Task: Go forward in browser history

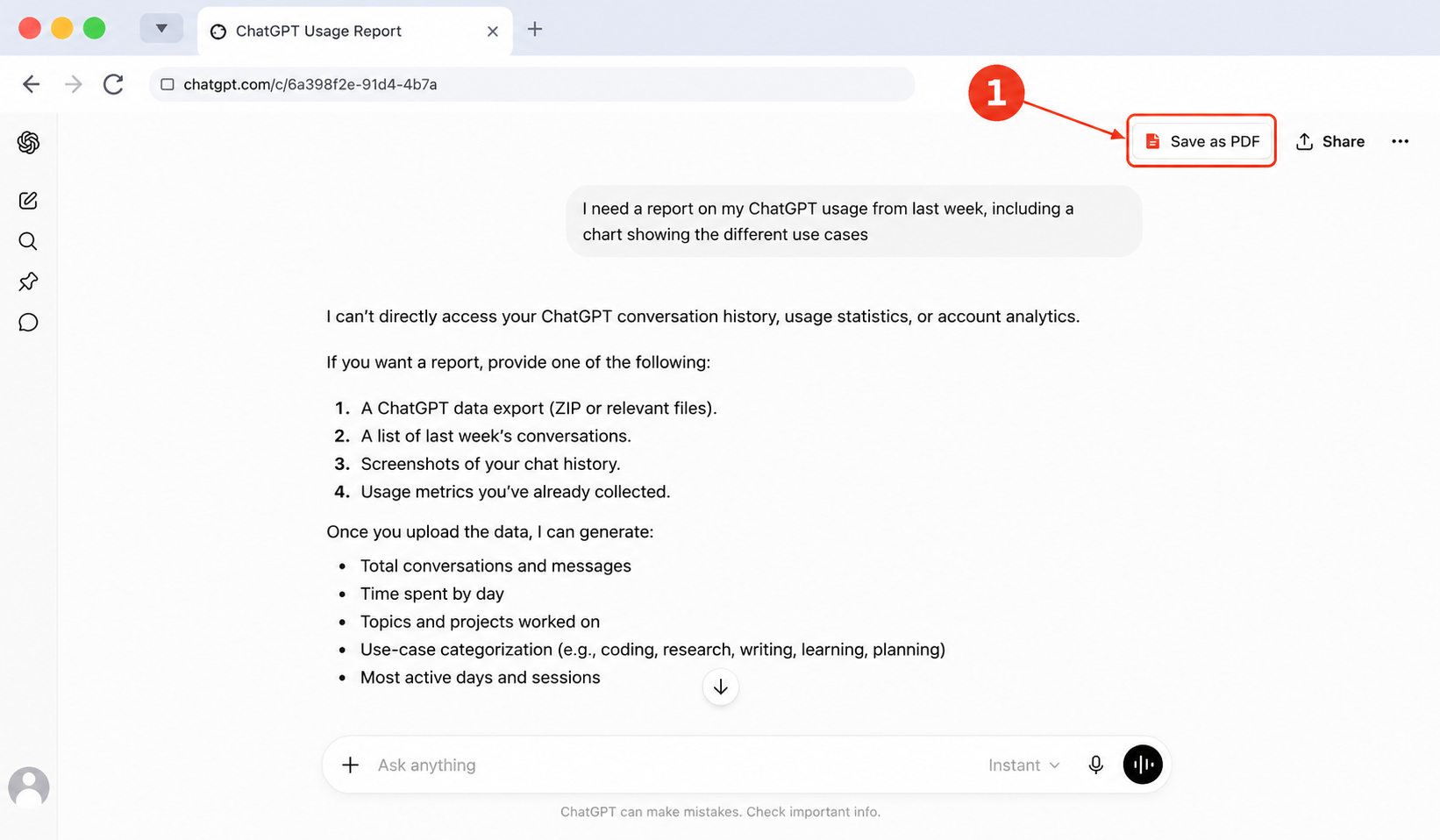Action: (x=74, y=84)
